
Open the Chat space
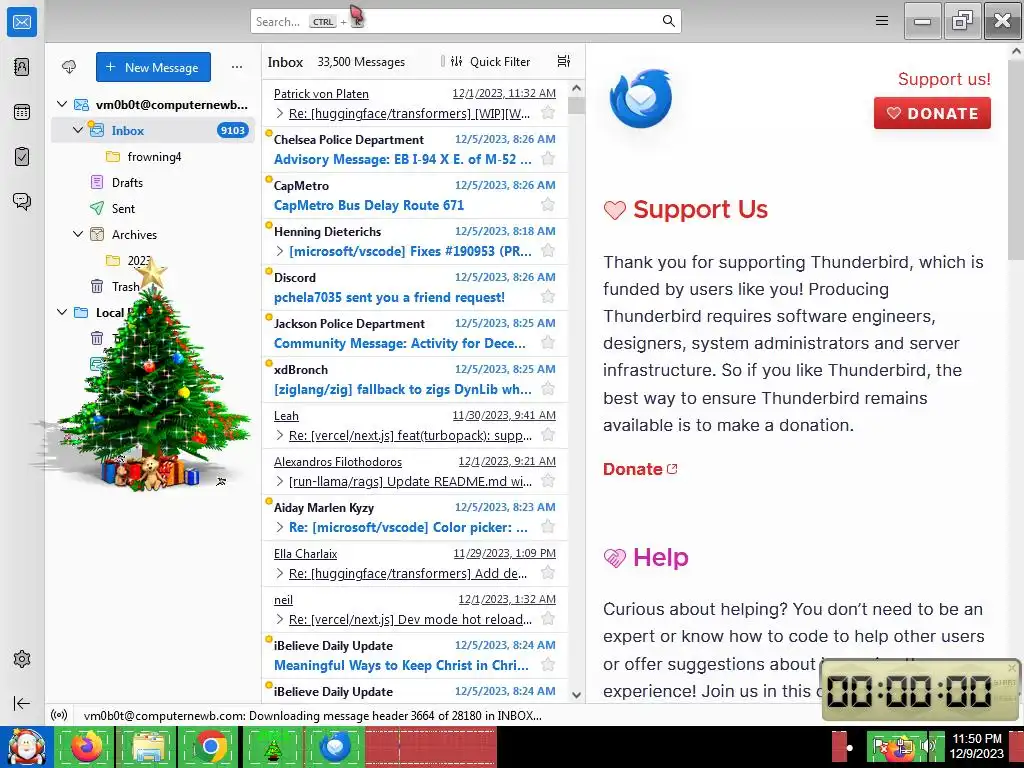pyautogui.click(x=22, y=201)
